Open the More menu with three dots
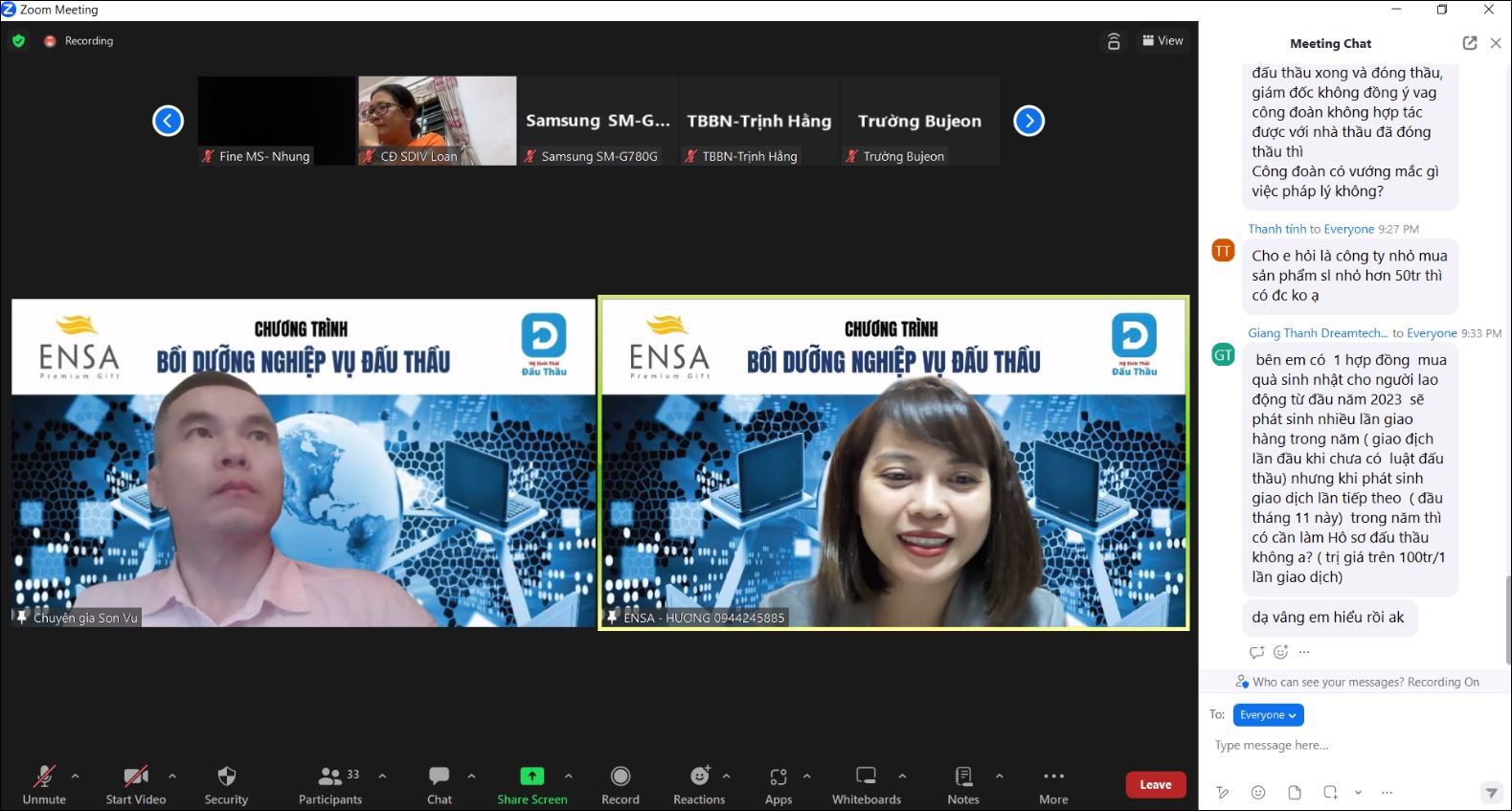 pos(1053,785)
